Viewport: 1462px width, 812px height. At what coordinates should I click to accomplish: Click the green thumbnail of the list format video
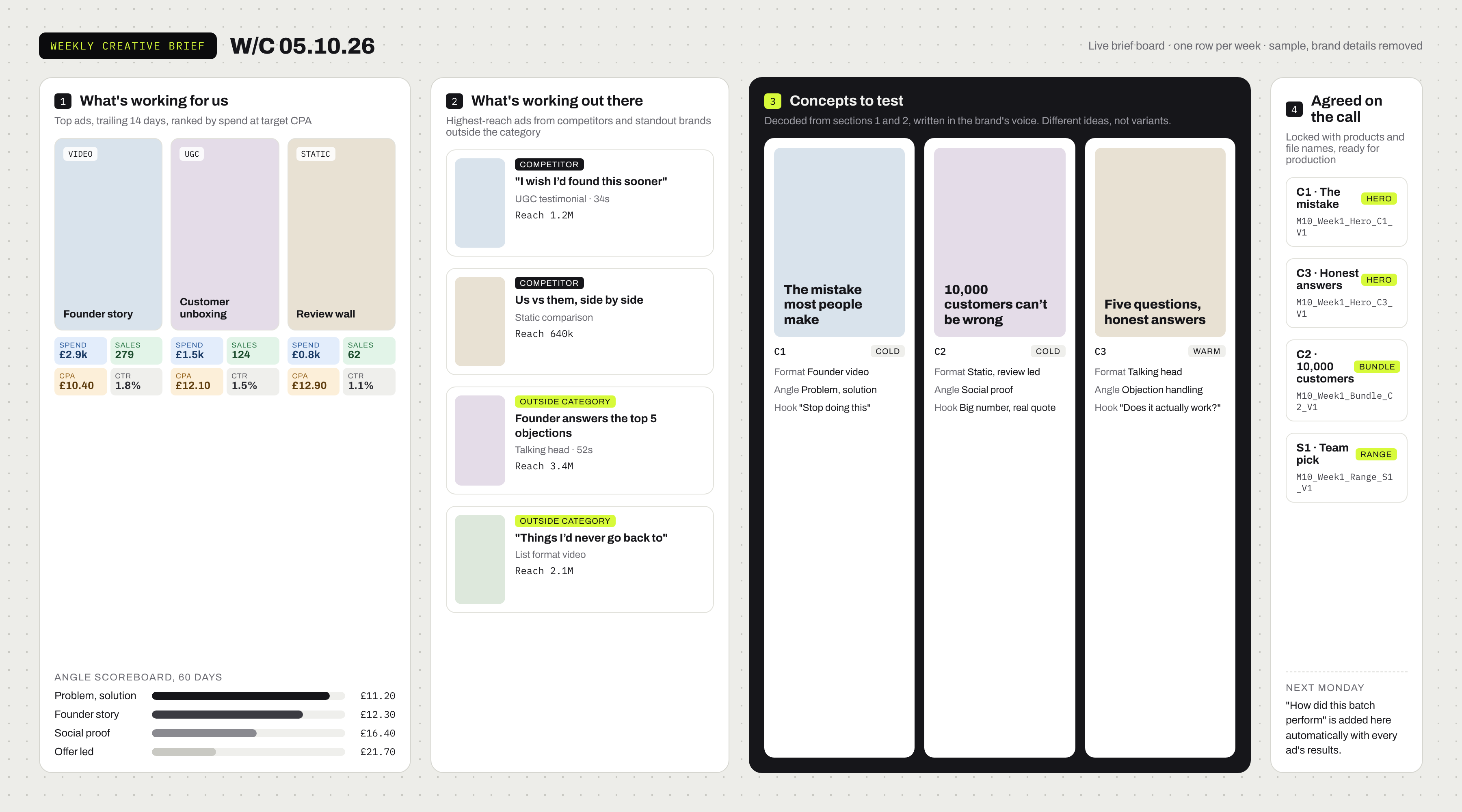(x=480, y=559)
